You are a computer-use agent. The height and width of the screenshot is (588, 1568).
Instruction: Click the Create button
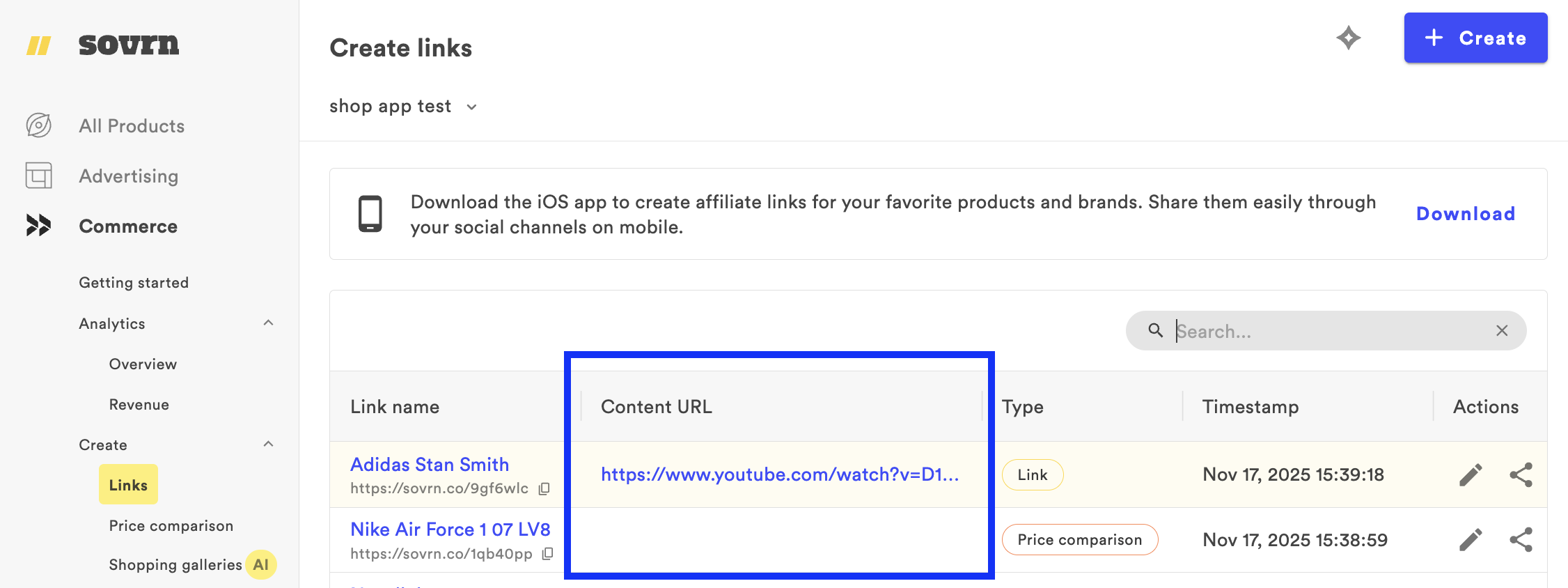(x=1475, y=38)
